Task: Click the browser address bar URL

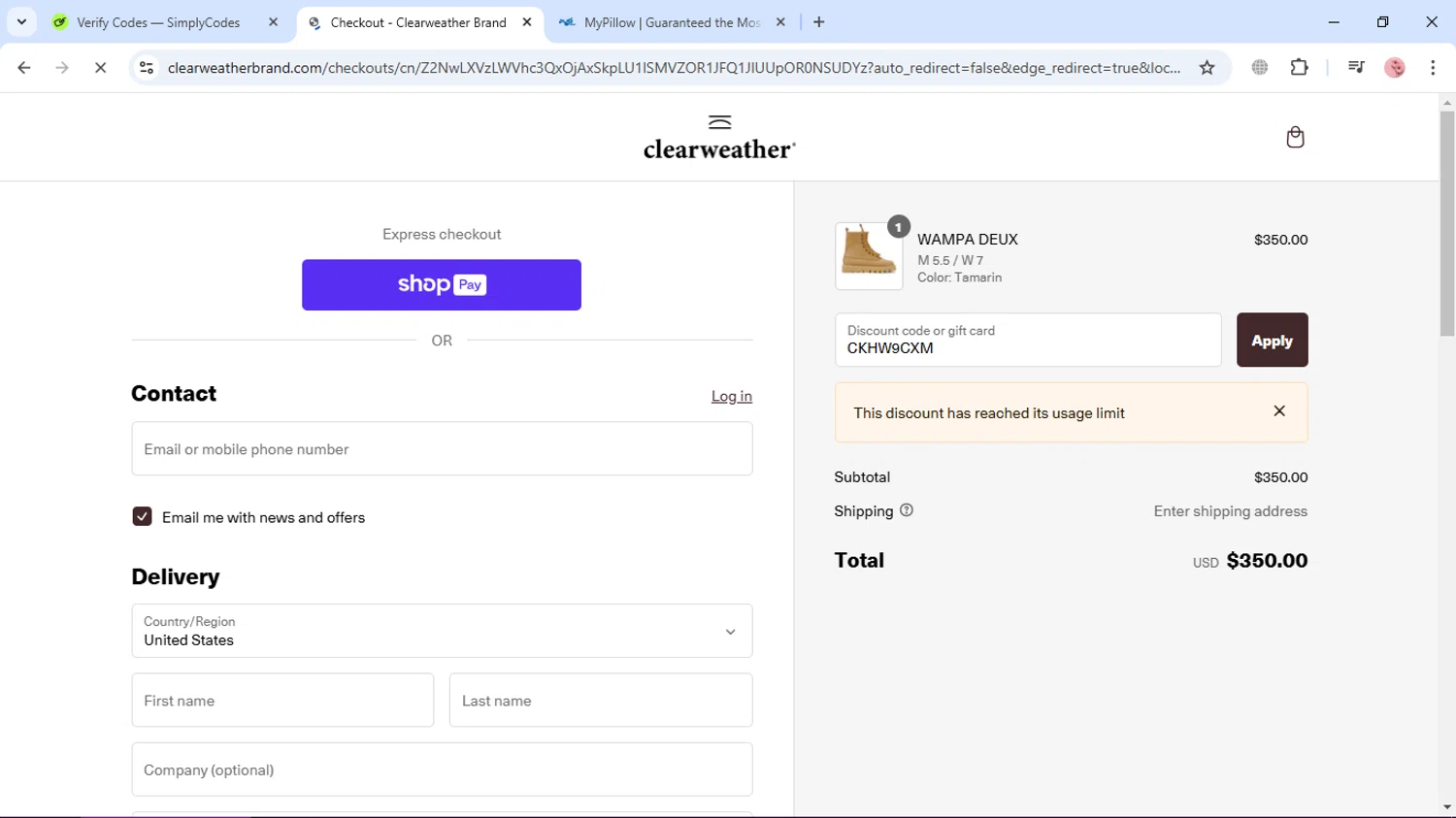Action: 674,67
